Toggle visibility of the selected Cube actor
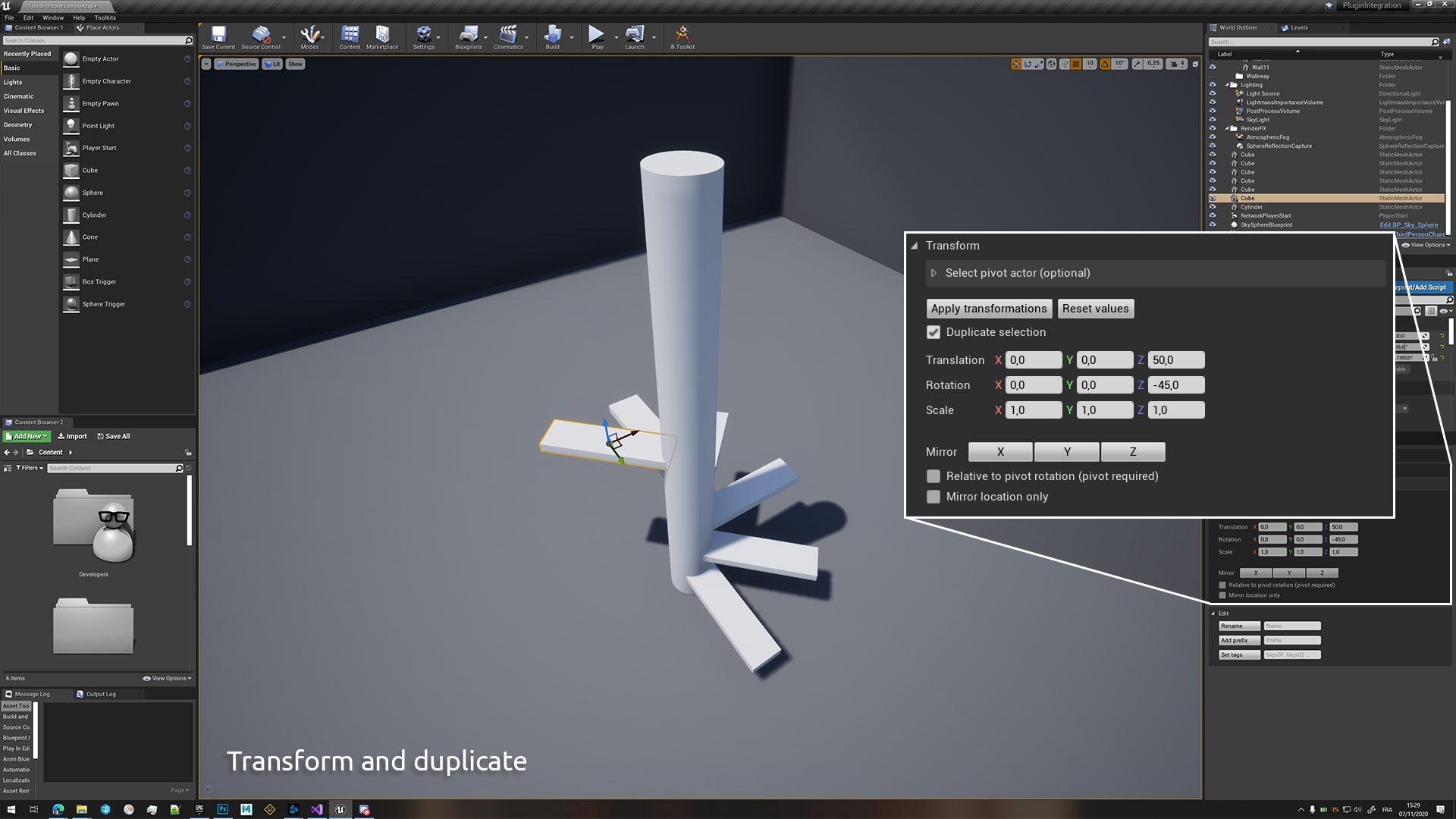The height and width of the screenshot is (819, 1456). [x=1213, y=198]
